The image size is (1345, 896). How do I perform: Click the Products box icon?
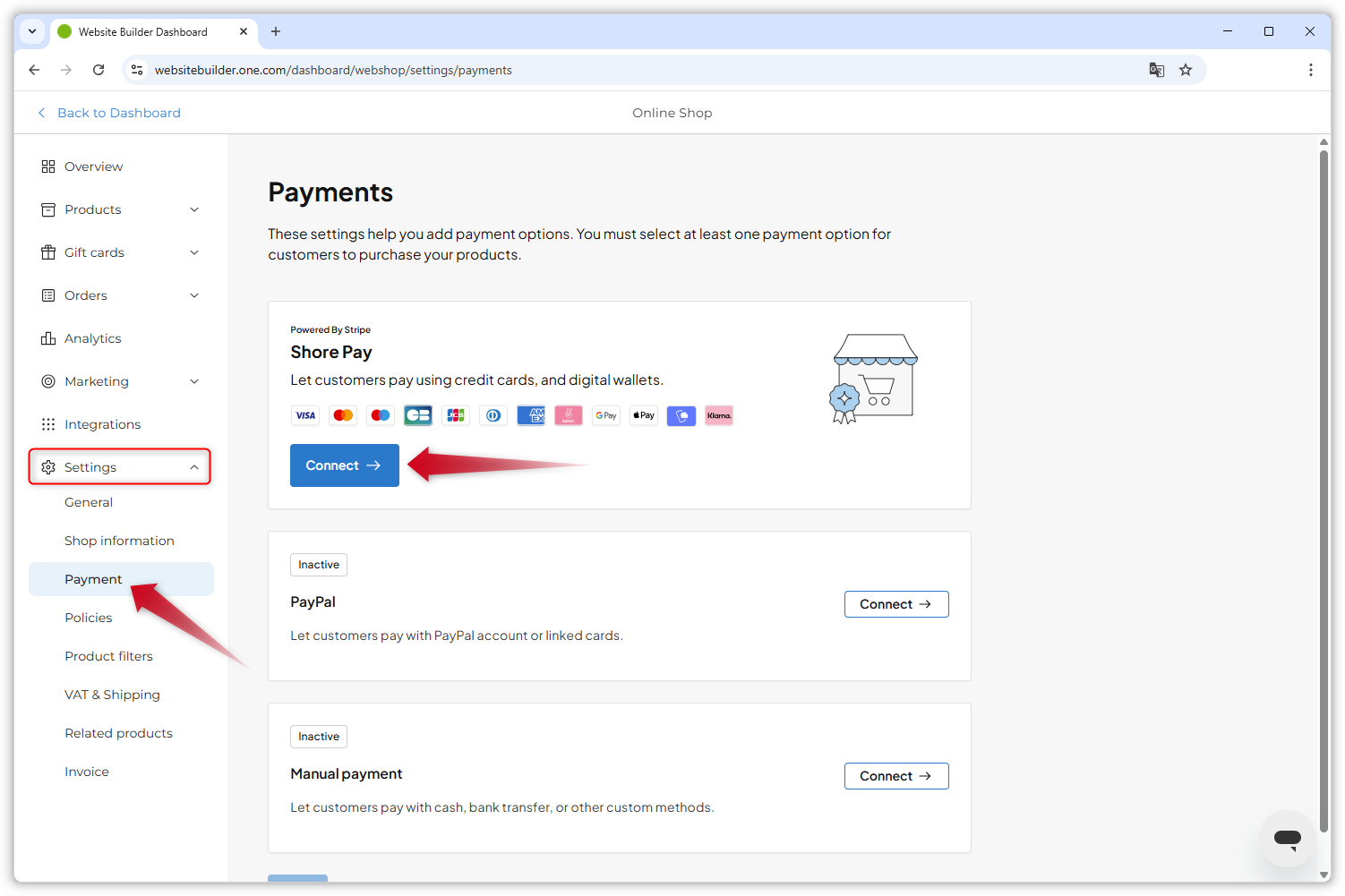point(48,209)
